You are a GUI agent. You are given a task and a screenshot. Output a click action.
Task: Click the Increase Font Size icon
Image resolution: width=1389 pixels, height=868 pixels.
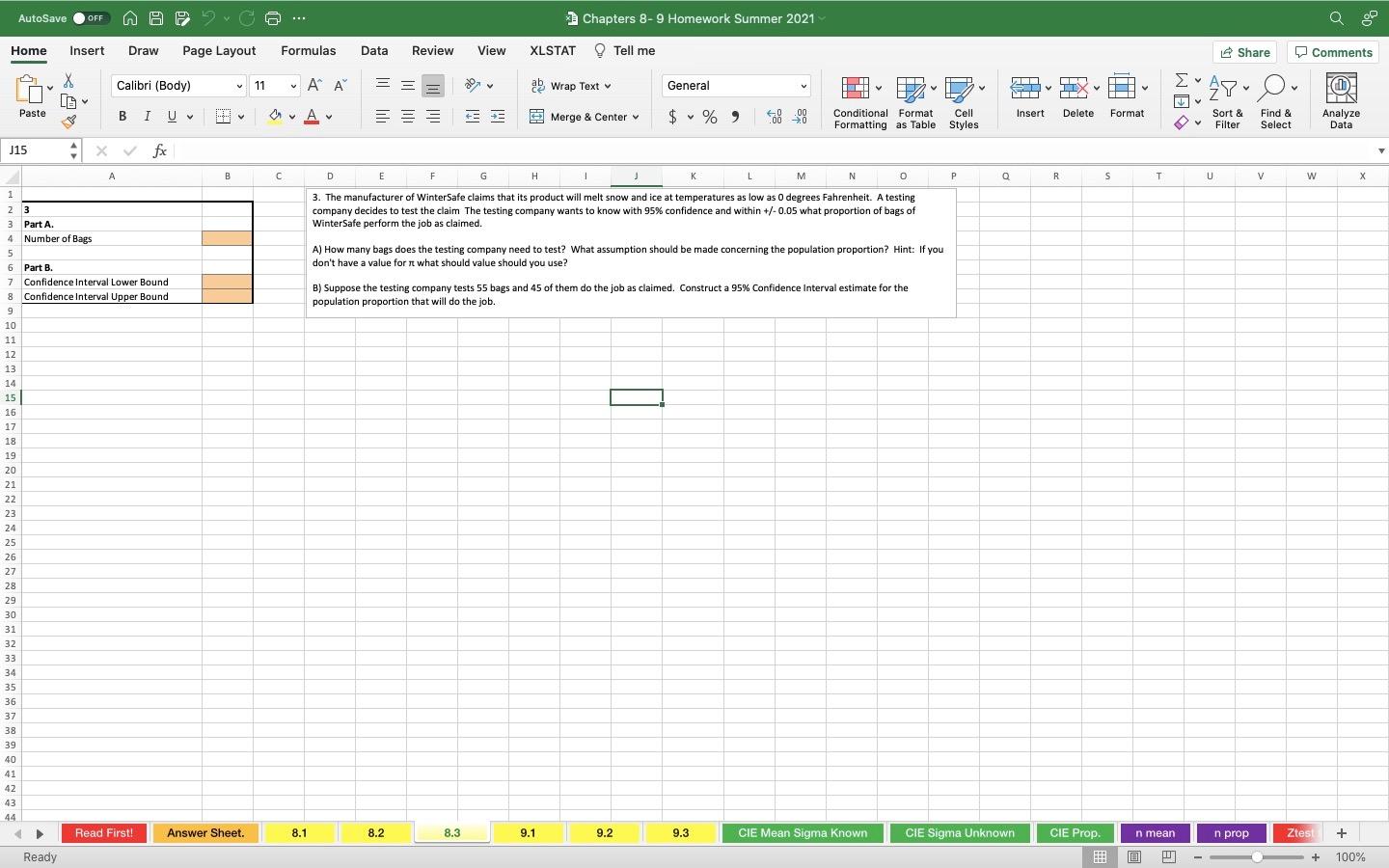point(313,85)
